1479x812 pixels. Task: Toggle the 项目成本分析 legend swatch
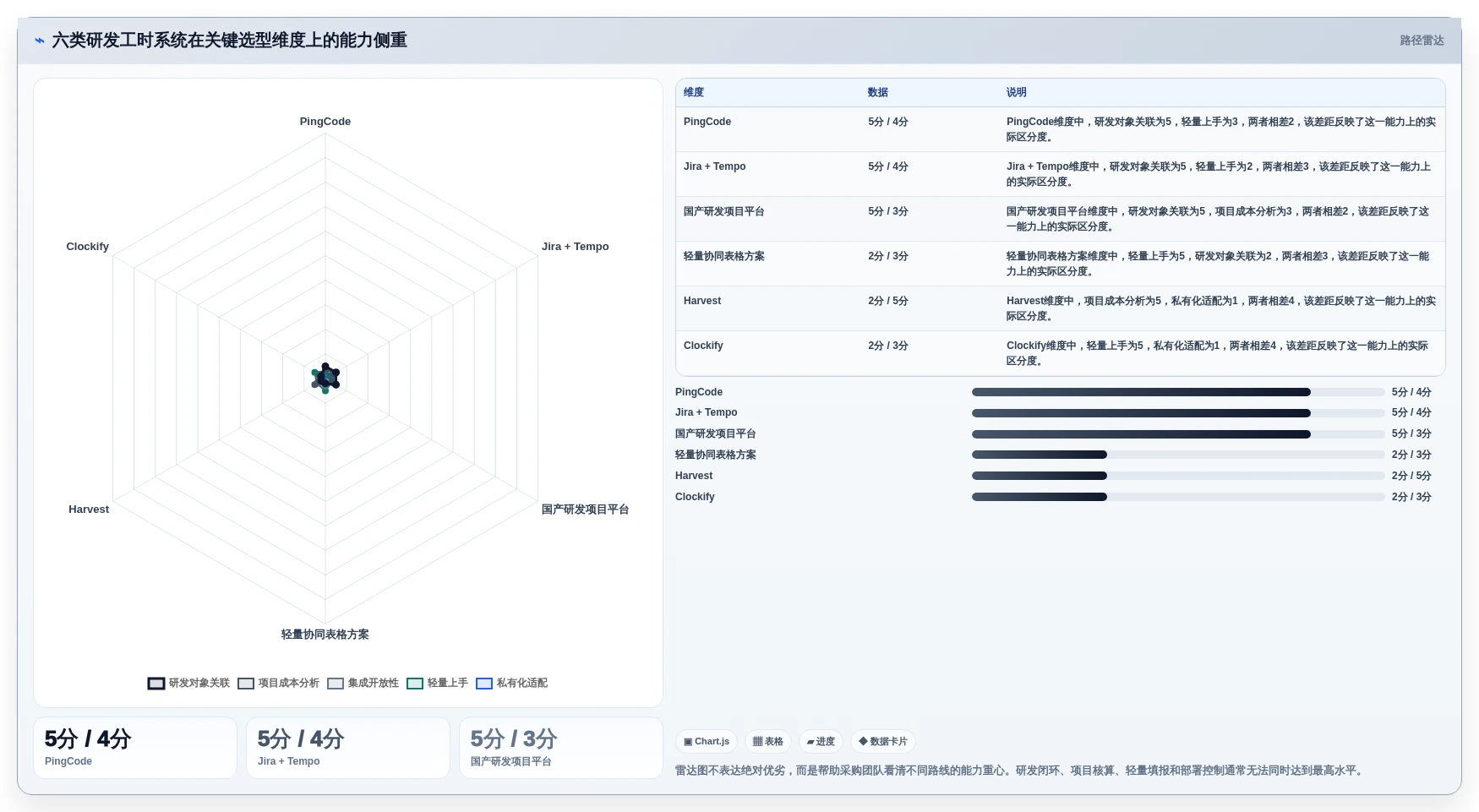[x=246, y=684]
